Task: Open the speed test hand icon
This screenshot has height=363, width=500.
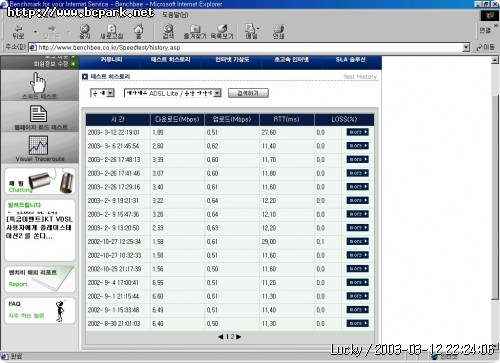Action: (x=38, y=83)
